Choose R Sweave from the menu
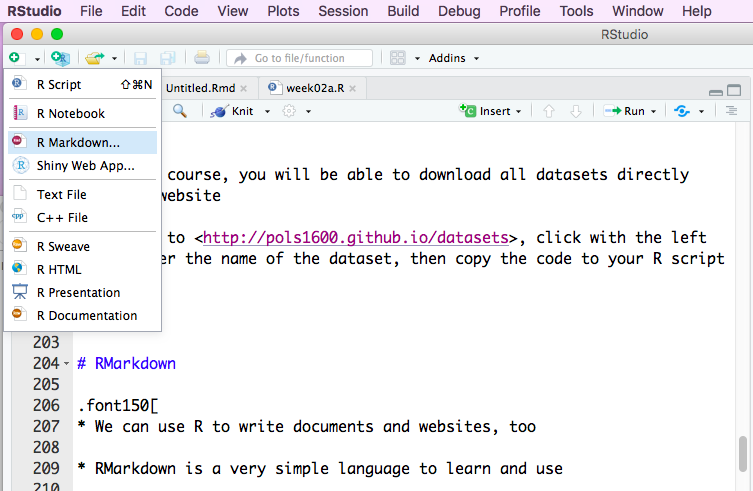Screen dimensions: 753x491 [83, 246]
